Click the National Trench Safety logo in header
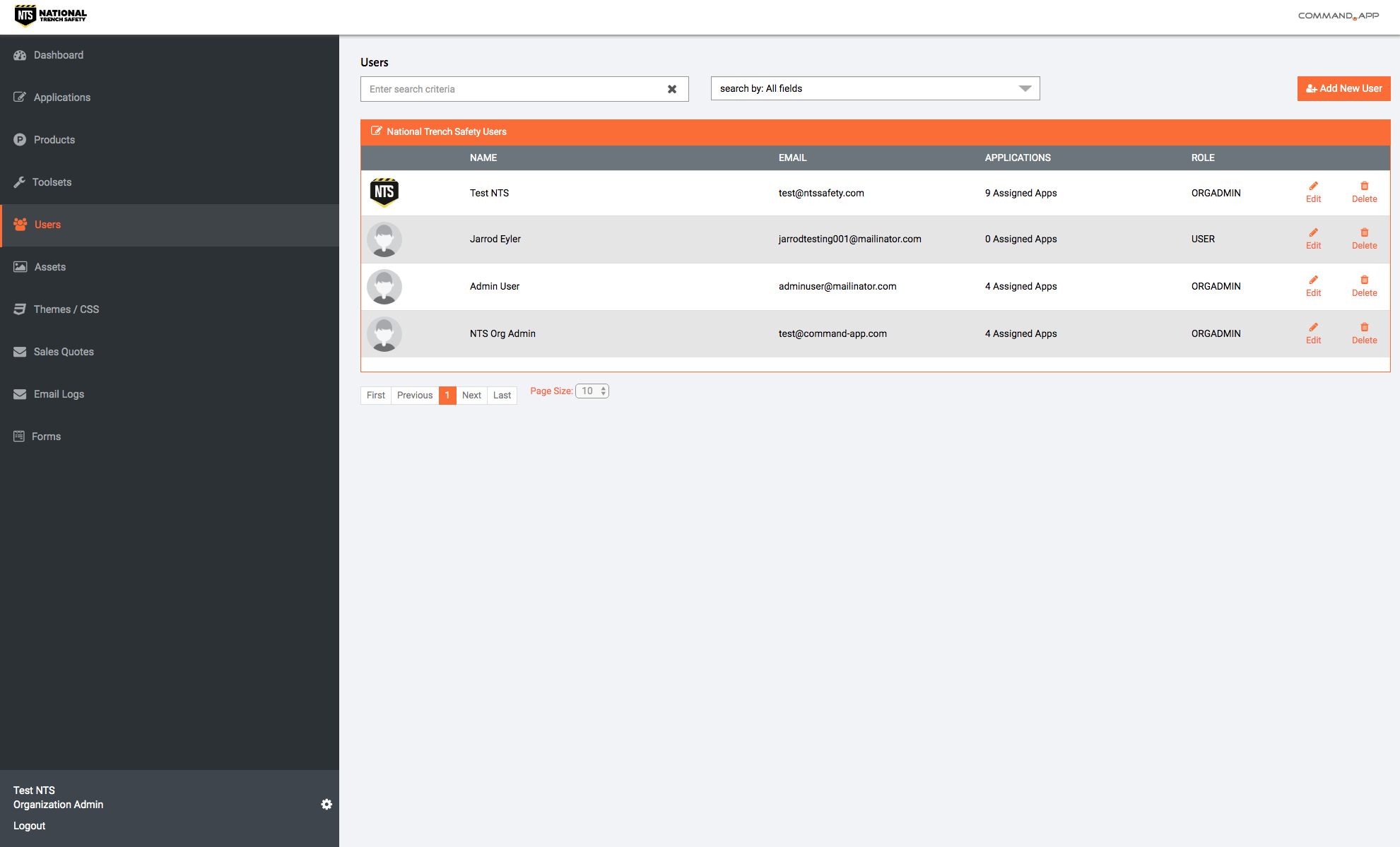This screenshot has height=847, width=1400. [x=51, y=16]
